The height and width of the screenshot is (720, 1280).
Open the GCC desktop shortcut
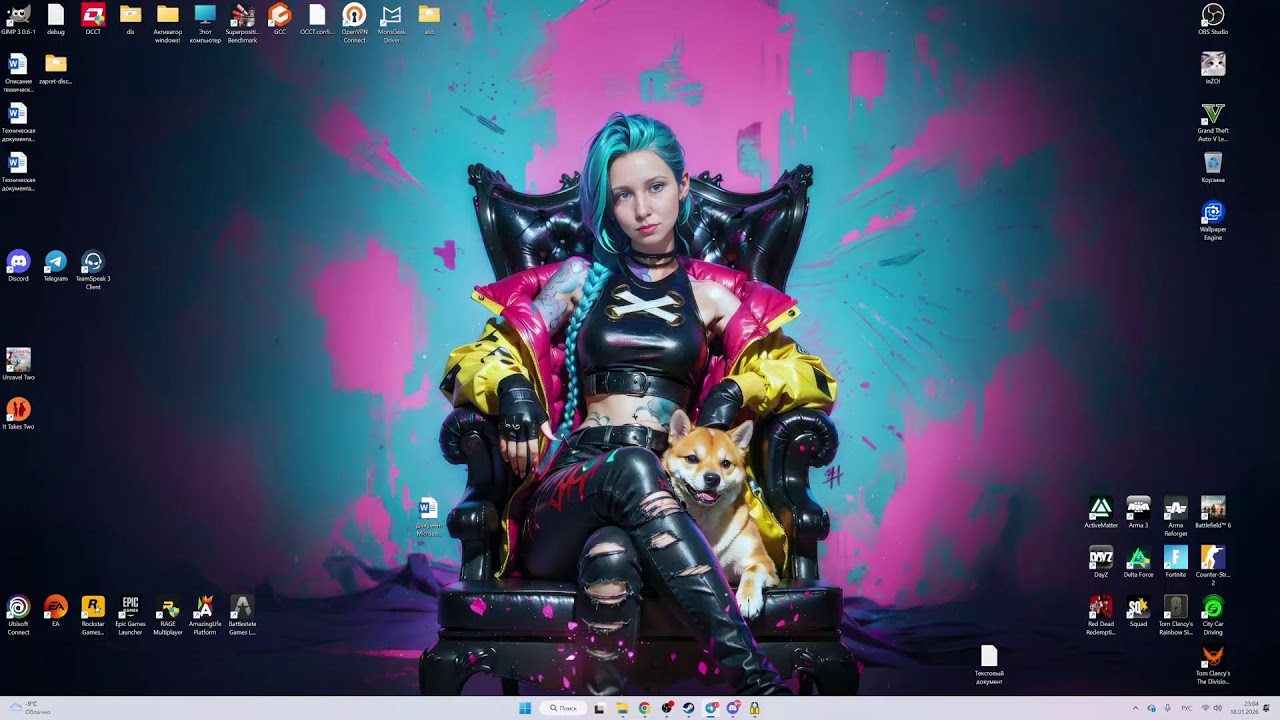[280, 20]
